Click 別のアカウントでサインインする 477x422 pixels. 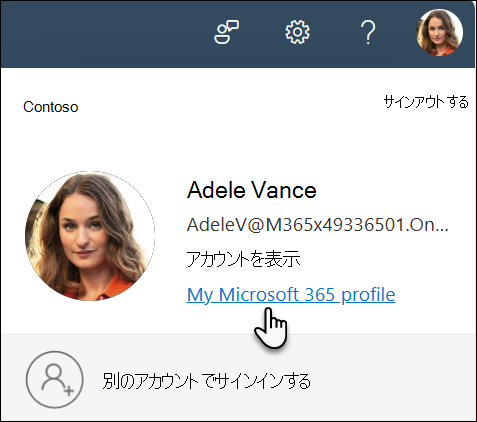click(207, 381)
